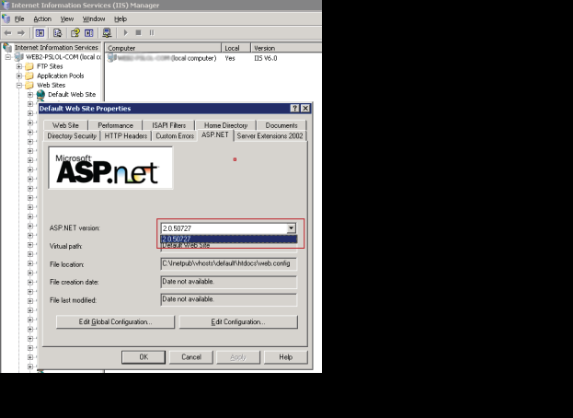Switch to the Directory Security tab
Screen dimensions: 573x418
point(72,136)
